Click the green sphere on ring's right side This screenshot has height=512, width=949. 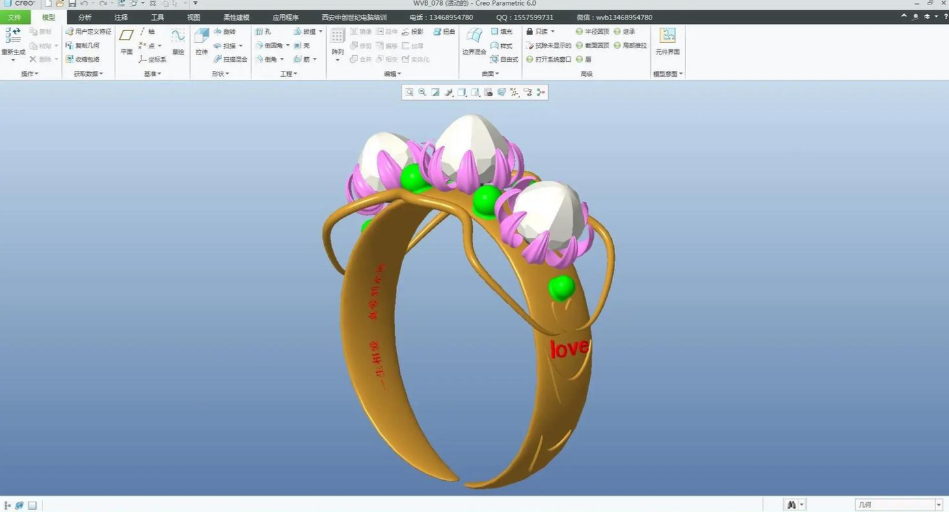point(561,287)
